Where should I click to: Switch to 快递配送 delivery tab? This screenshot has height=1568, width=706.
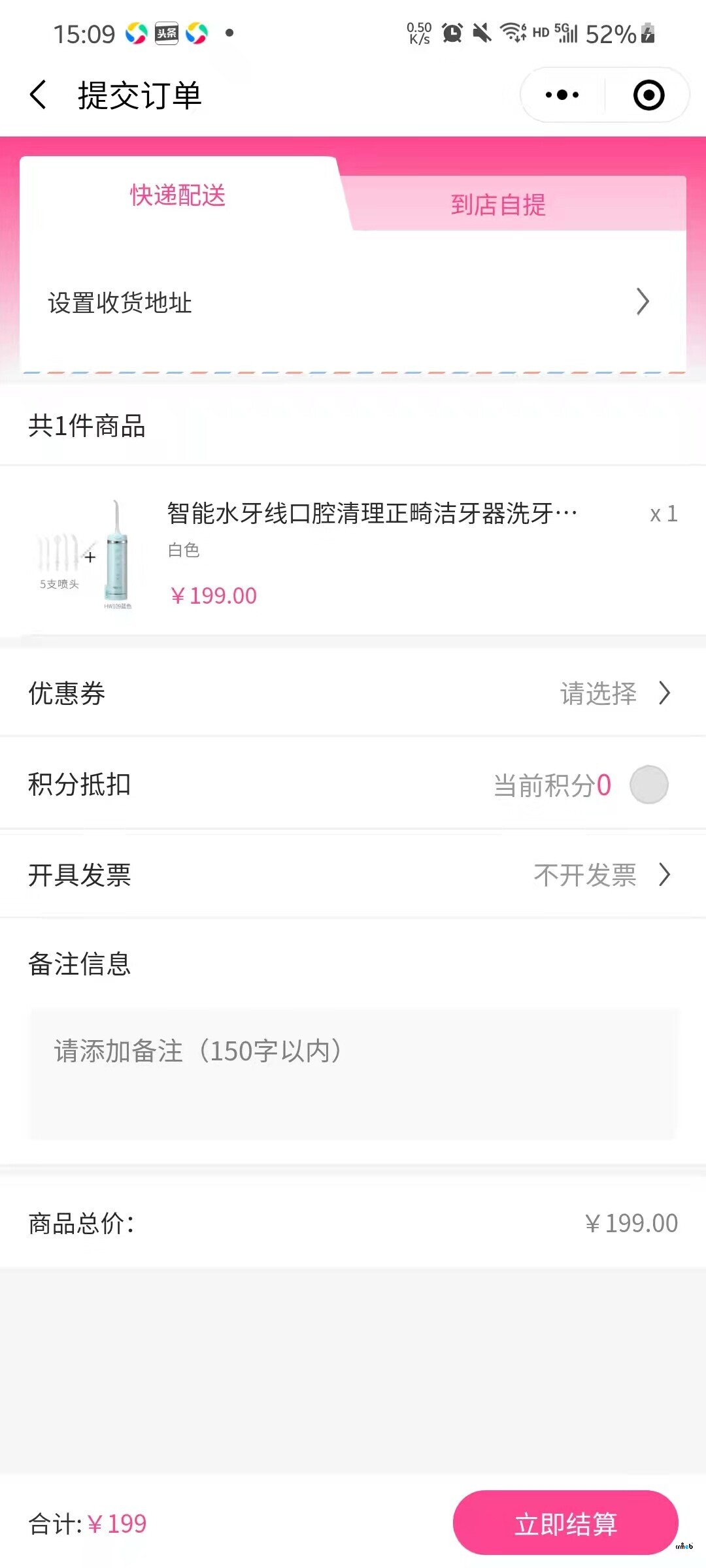coord(178,195)
